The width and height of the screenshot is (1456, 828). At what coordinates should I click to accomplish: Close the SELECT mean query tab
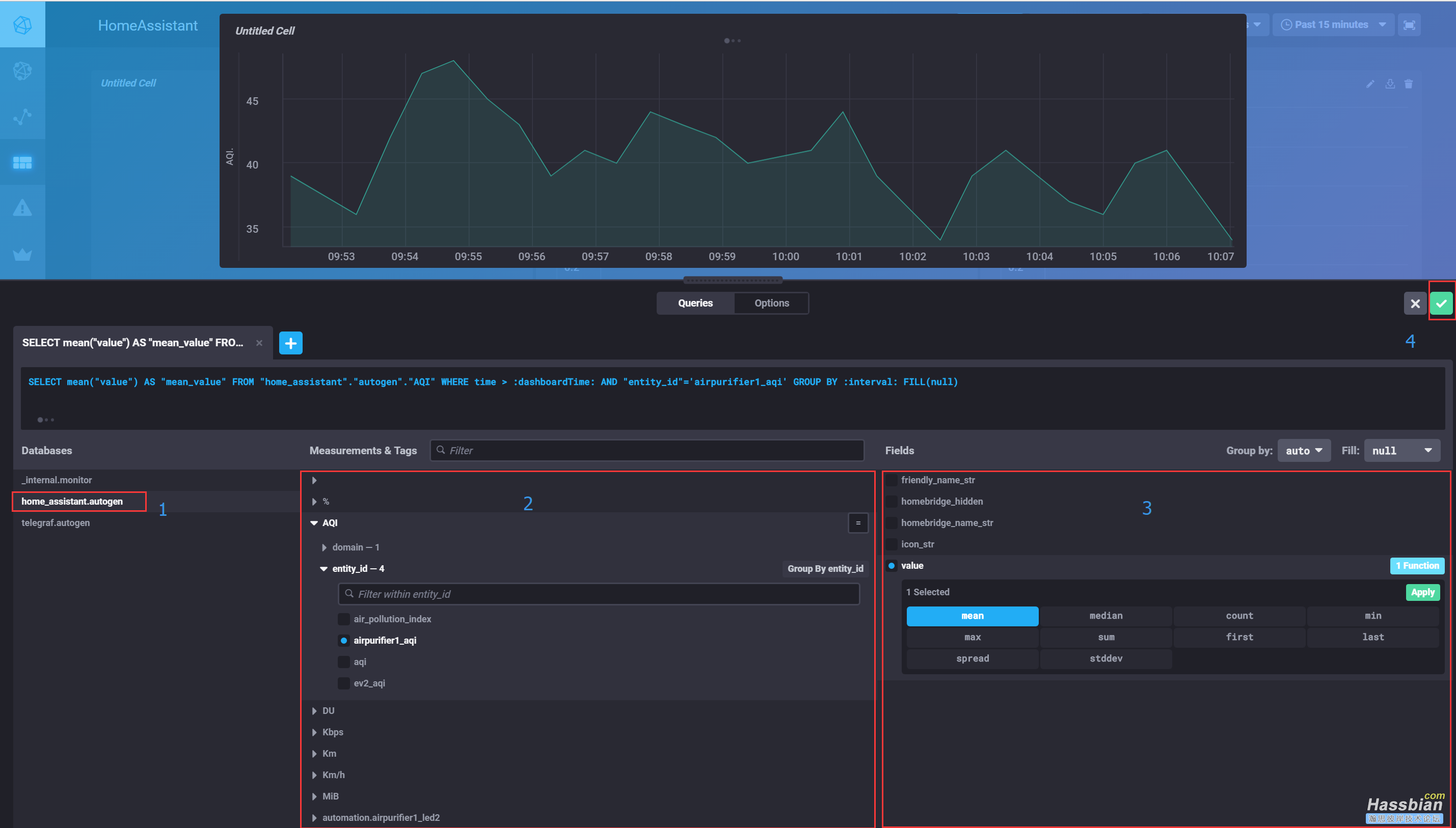coord(259,343)
